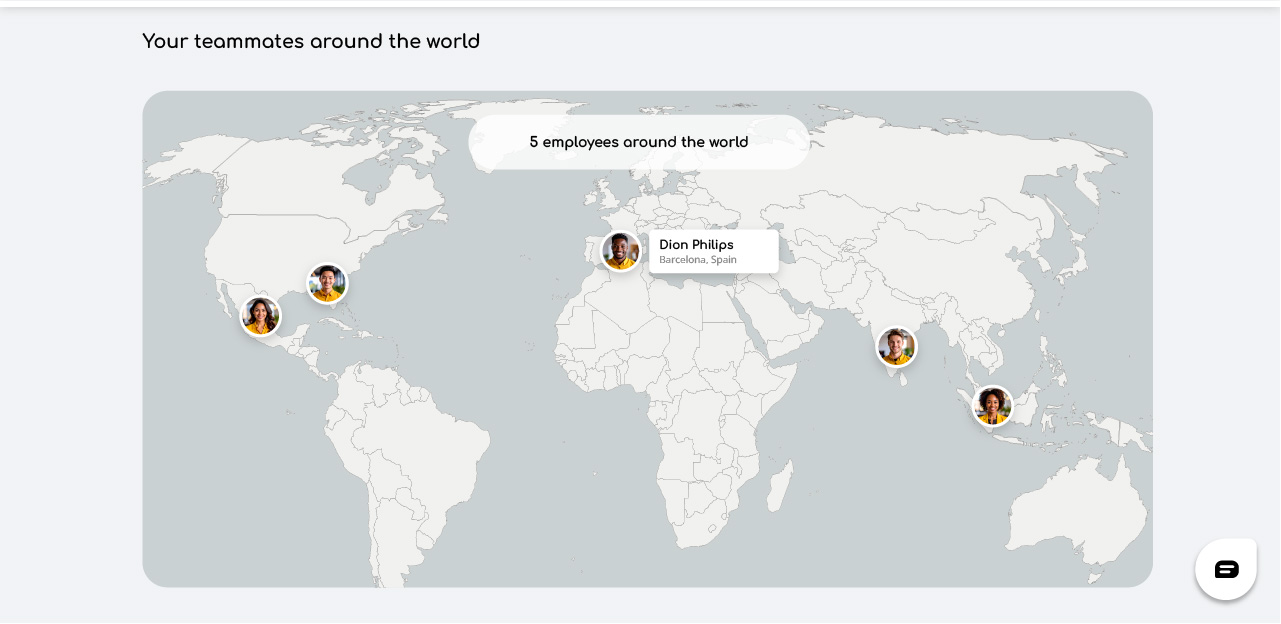Click the teammate avatar over Indonesia

point(992,406)
